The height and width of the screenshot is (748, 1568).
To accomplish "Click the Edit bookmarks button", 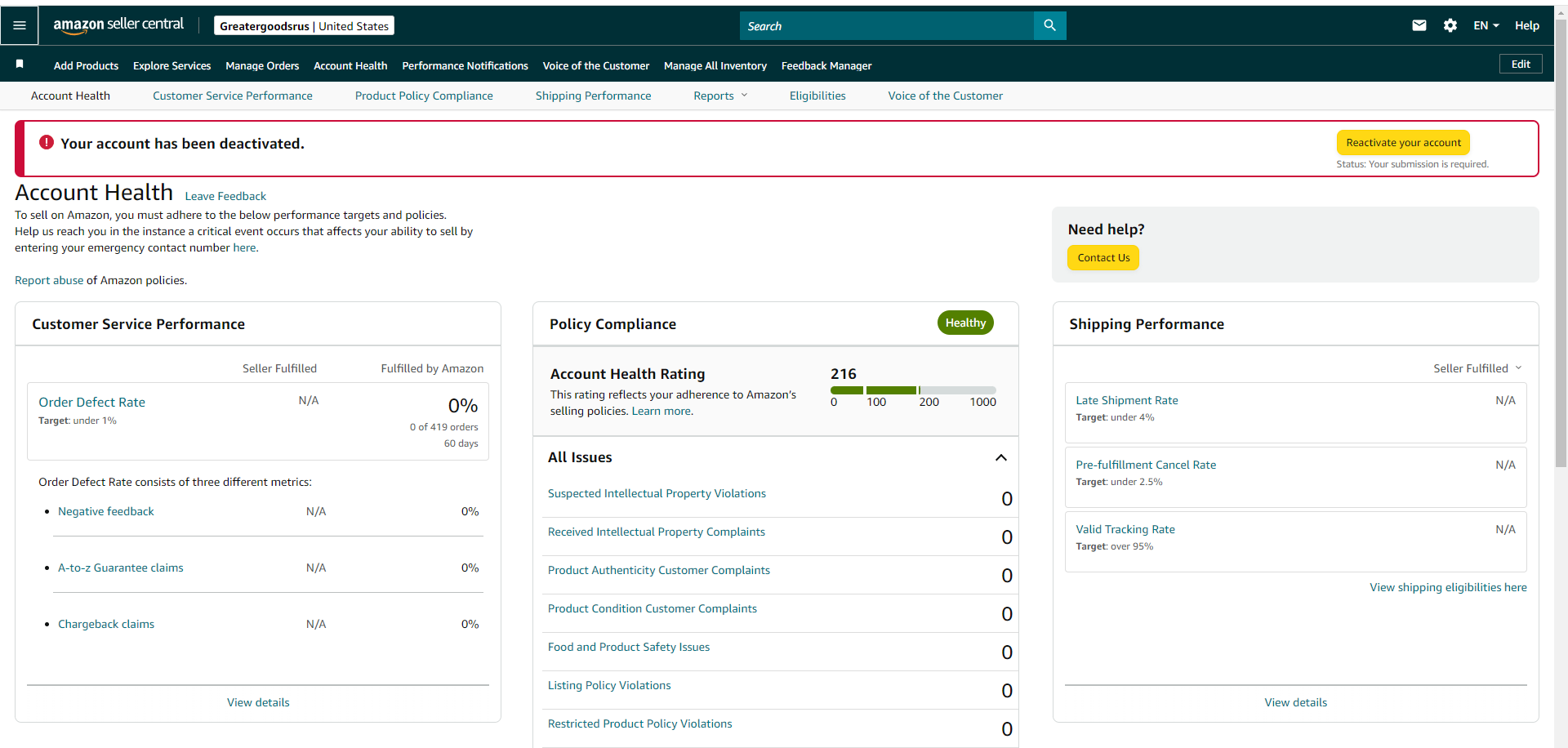I will point(1521,64).
